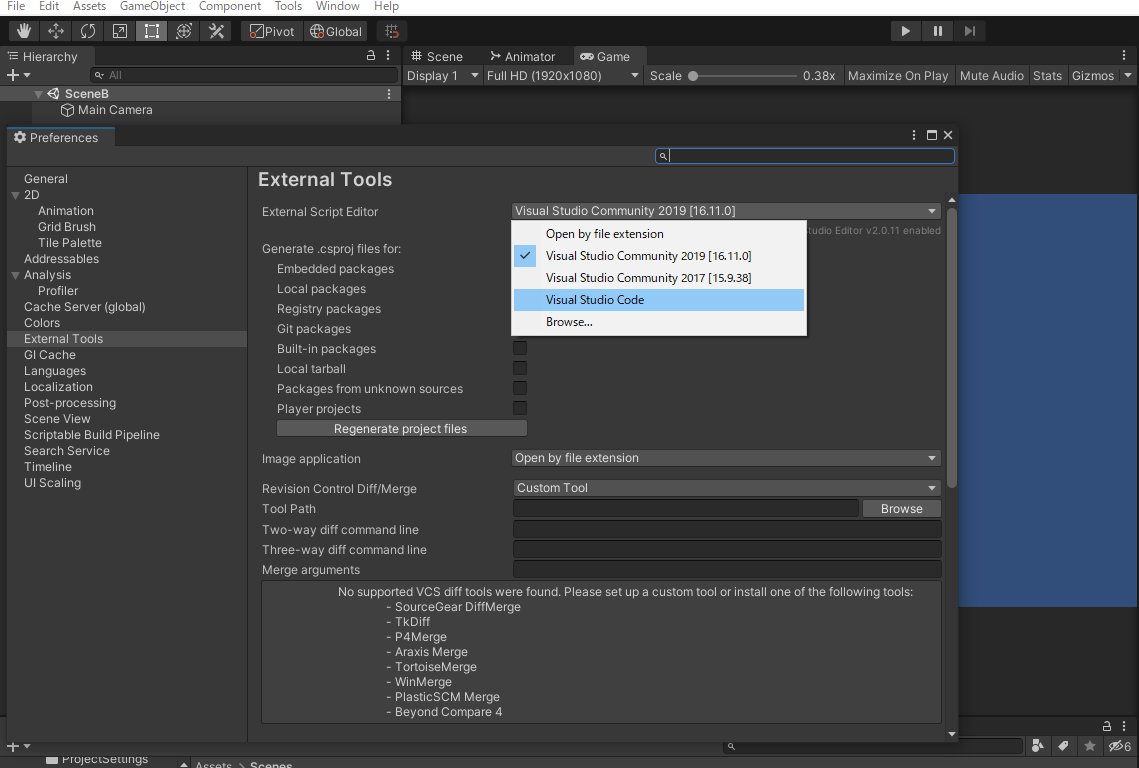Select the Move tool
Screen dimensions: 1139x768
[55, 31]
